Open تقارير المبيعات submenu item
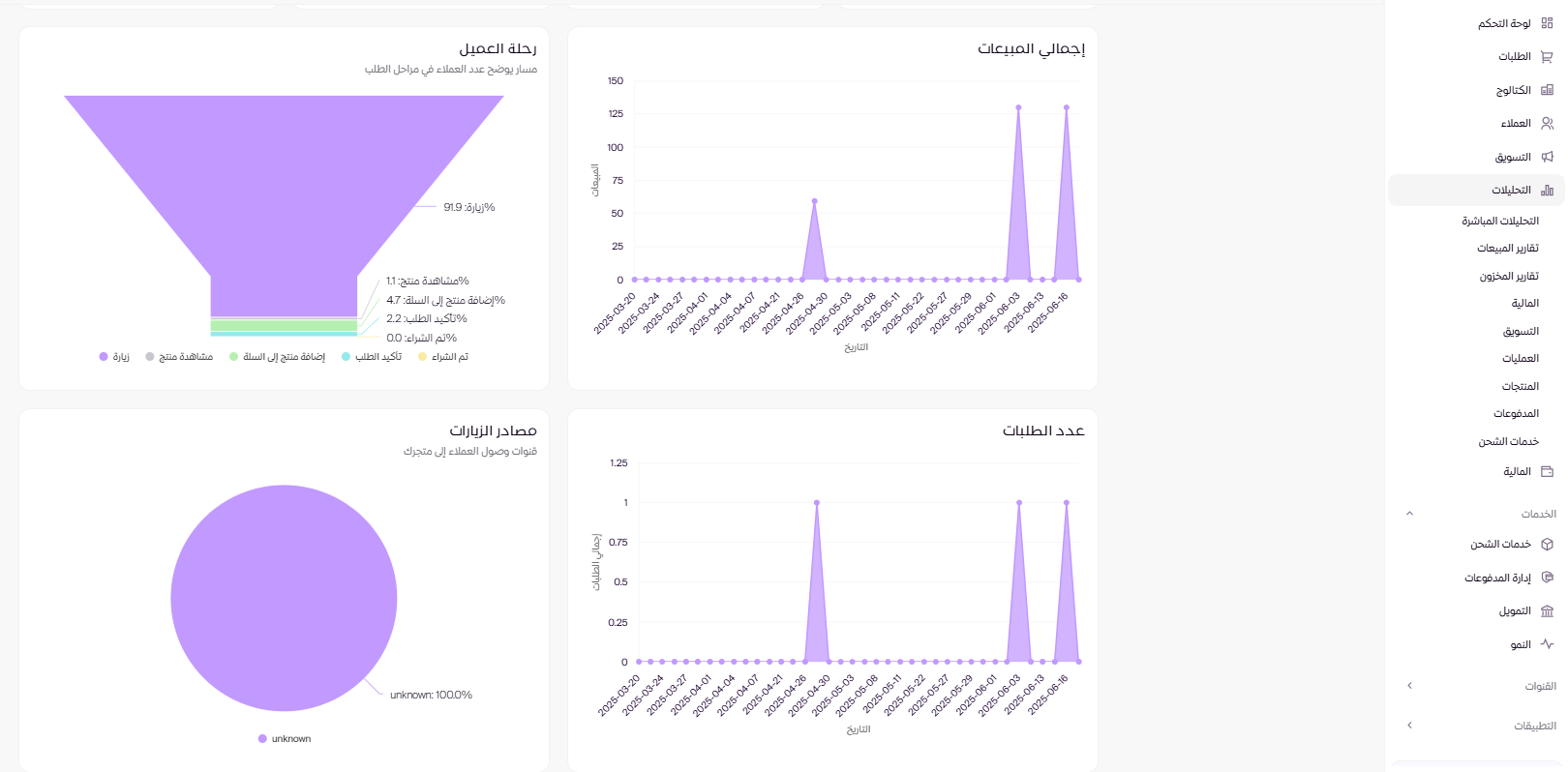Viewport: 1568px width, 772px height. click(x=1507, y=249)
